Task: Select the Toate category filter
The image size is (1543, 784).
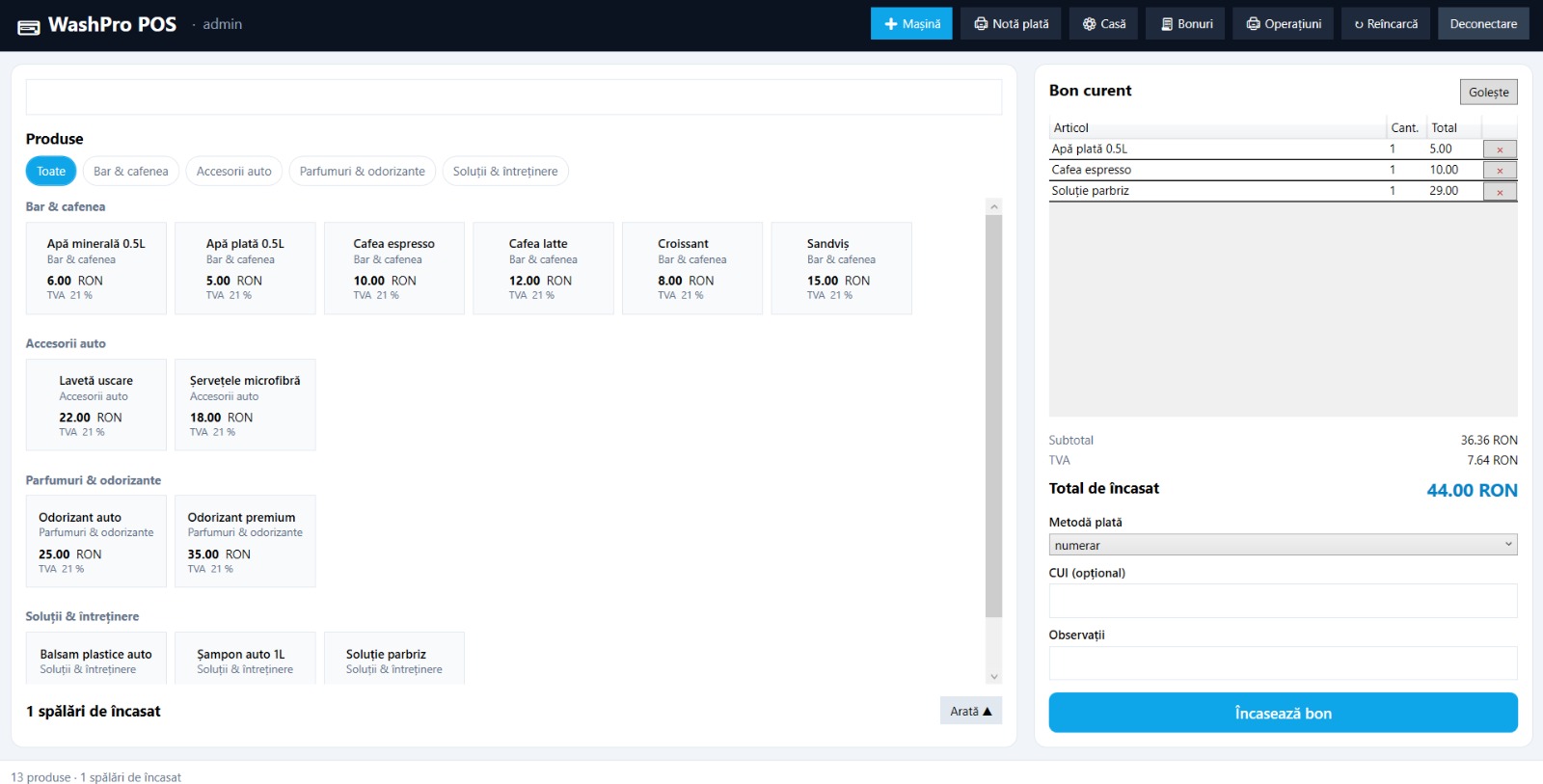Action: tap(51, 171)
